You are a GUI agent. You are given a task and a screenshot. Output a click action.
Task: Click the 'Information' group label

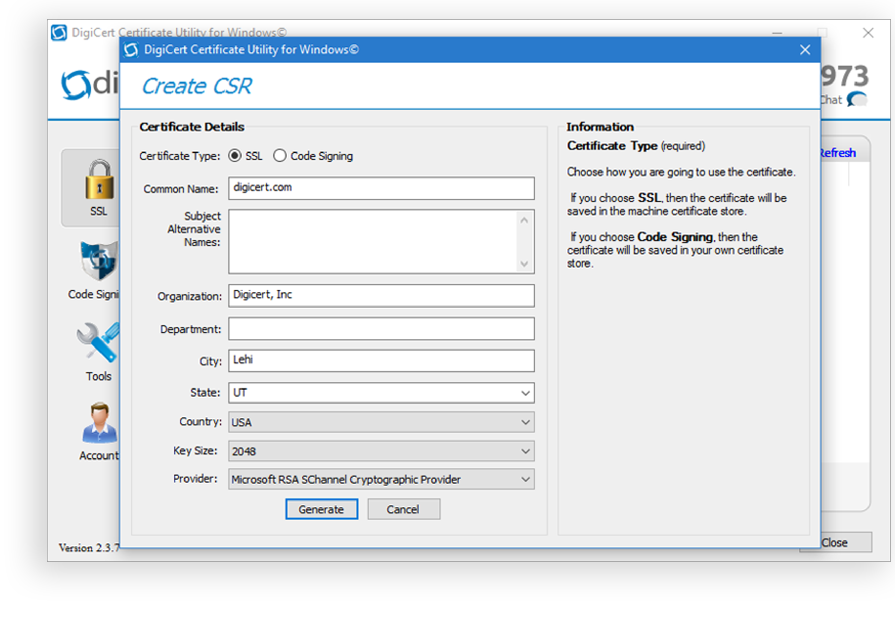tap(600, 127)
